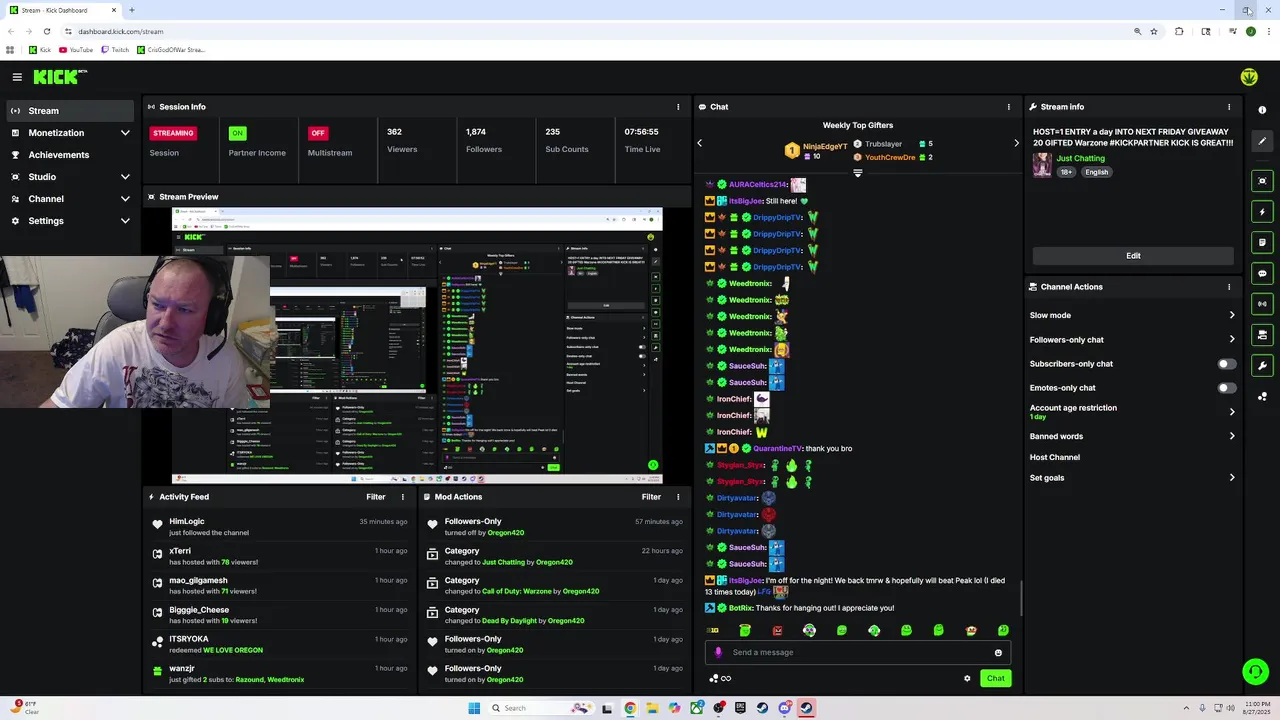Screen dimensions: 1280x720
Task: Click the lightning bolt icon in right sidebar
Action: tap(1262, 212)
